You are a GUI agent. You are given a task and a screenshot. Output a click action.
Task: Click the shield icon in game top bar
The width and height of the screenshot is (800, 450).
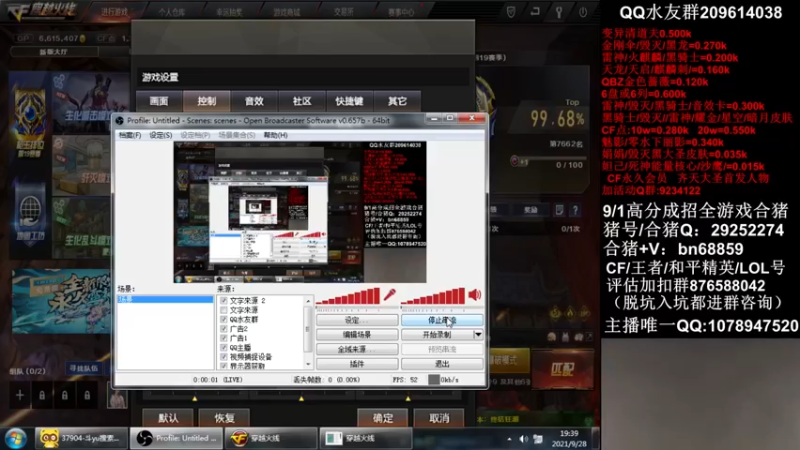[x=511, y=12]
